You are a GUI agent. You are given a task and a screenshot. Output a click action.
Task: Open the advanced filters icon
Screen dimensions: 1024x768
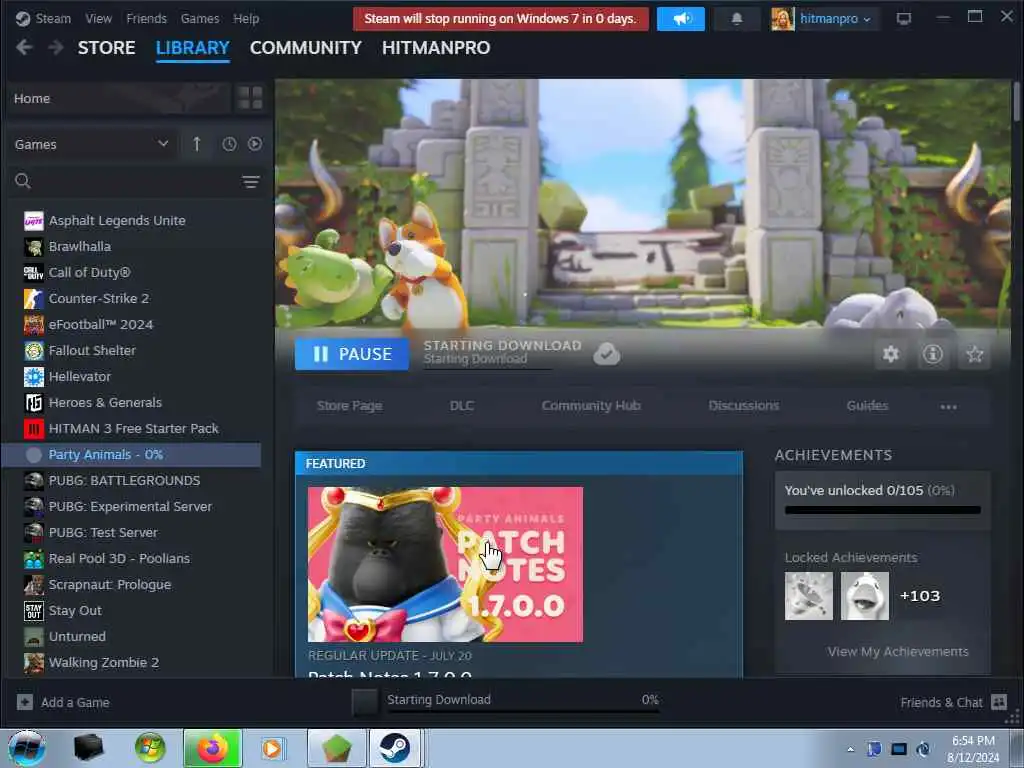click(251, 182)
